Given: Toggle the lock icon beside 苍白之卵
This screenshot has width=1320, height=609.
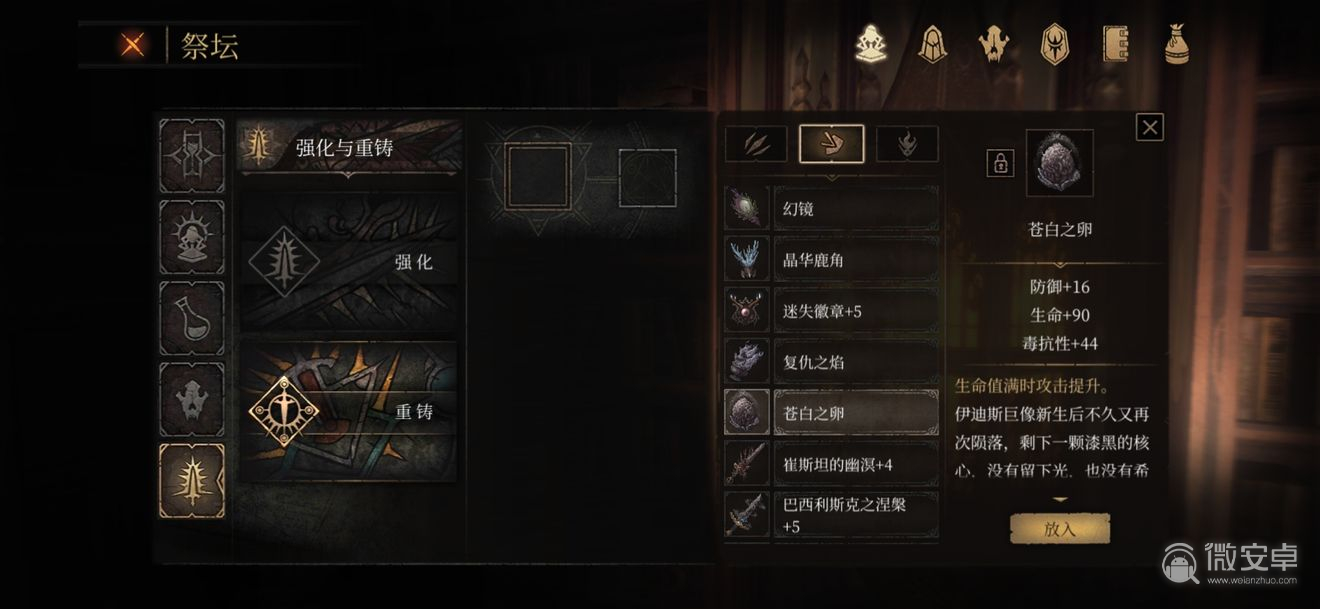Looking at the screenshot, I should [x=1000, y=163].
